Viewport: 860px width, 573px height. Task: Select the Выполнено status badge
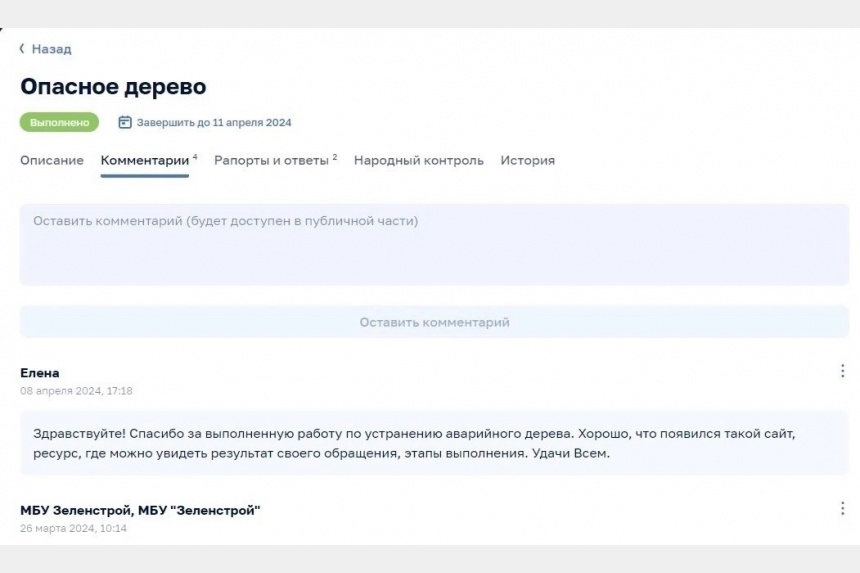tap(59, 122)
